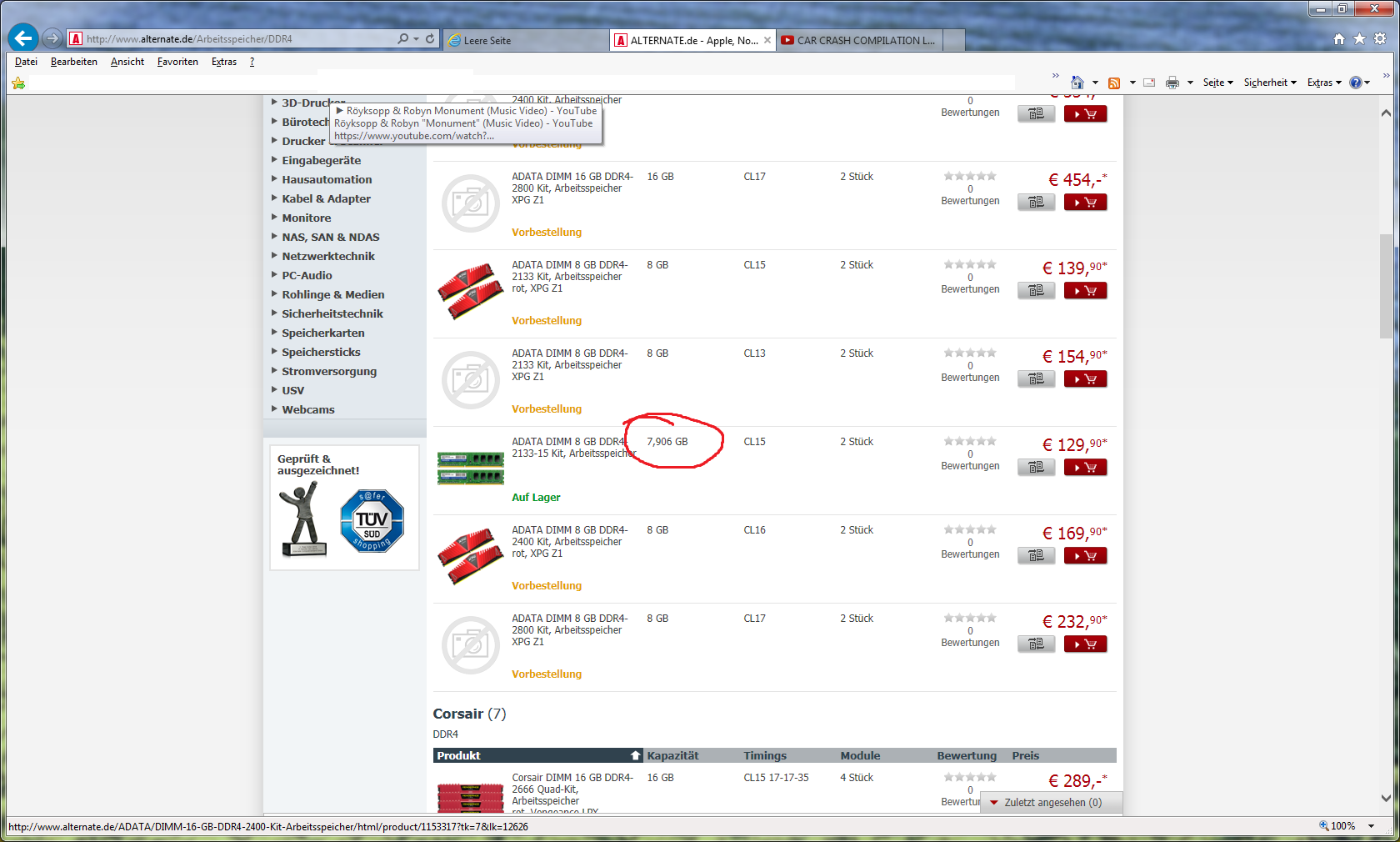Click the TÜV s@fer shopping badge
Screen dimensions: 1400x842
(372, 521)
